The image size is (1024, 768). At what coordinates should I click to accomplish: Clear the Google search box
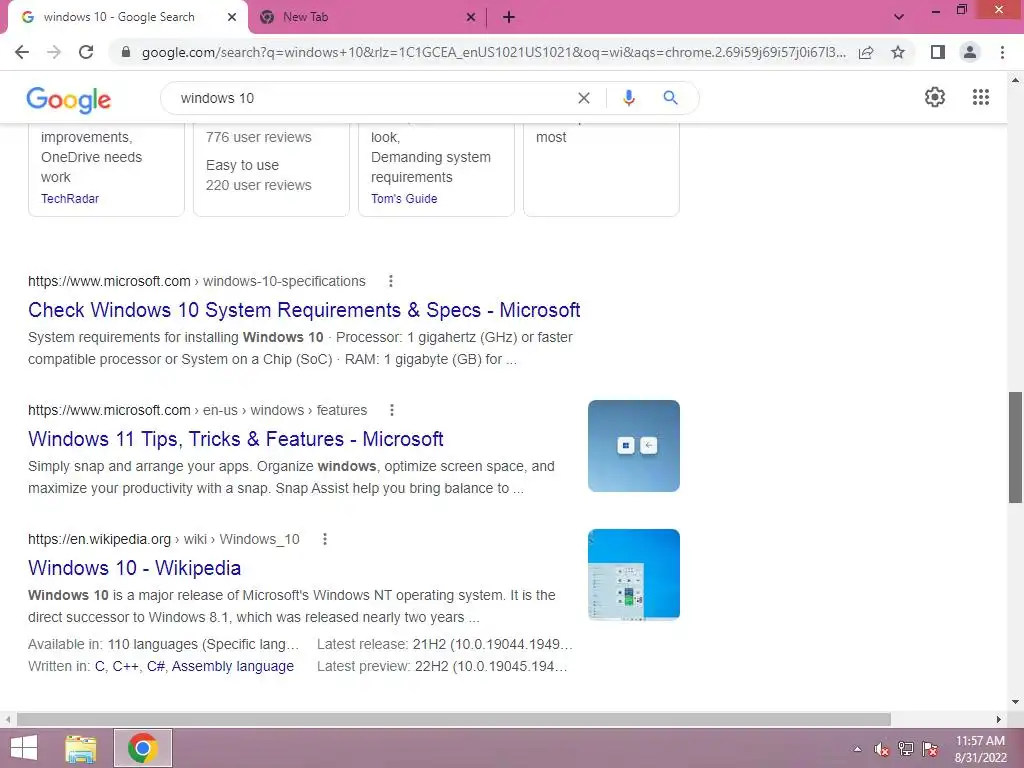584,98
